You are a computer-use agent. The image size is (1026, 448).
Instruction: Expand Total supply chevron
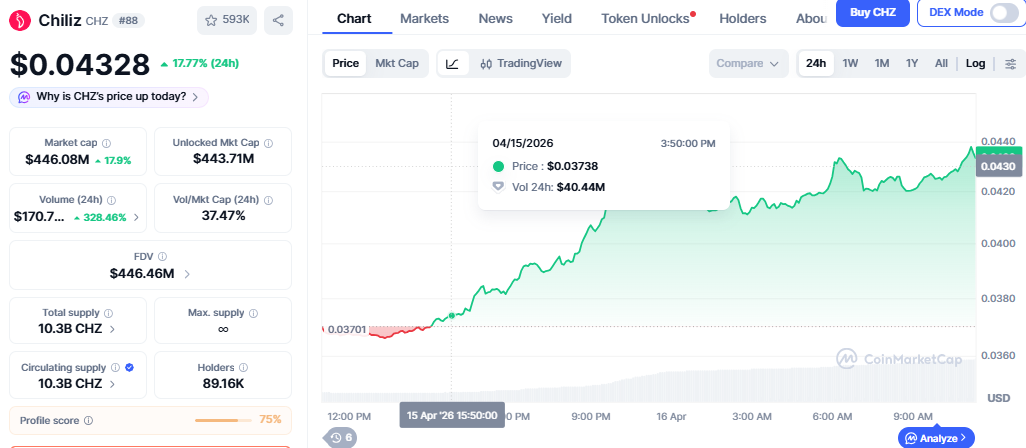tap(112, 329)
